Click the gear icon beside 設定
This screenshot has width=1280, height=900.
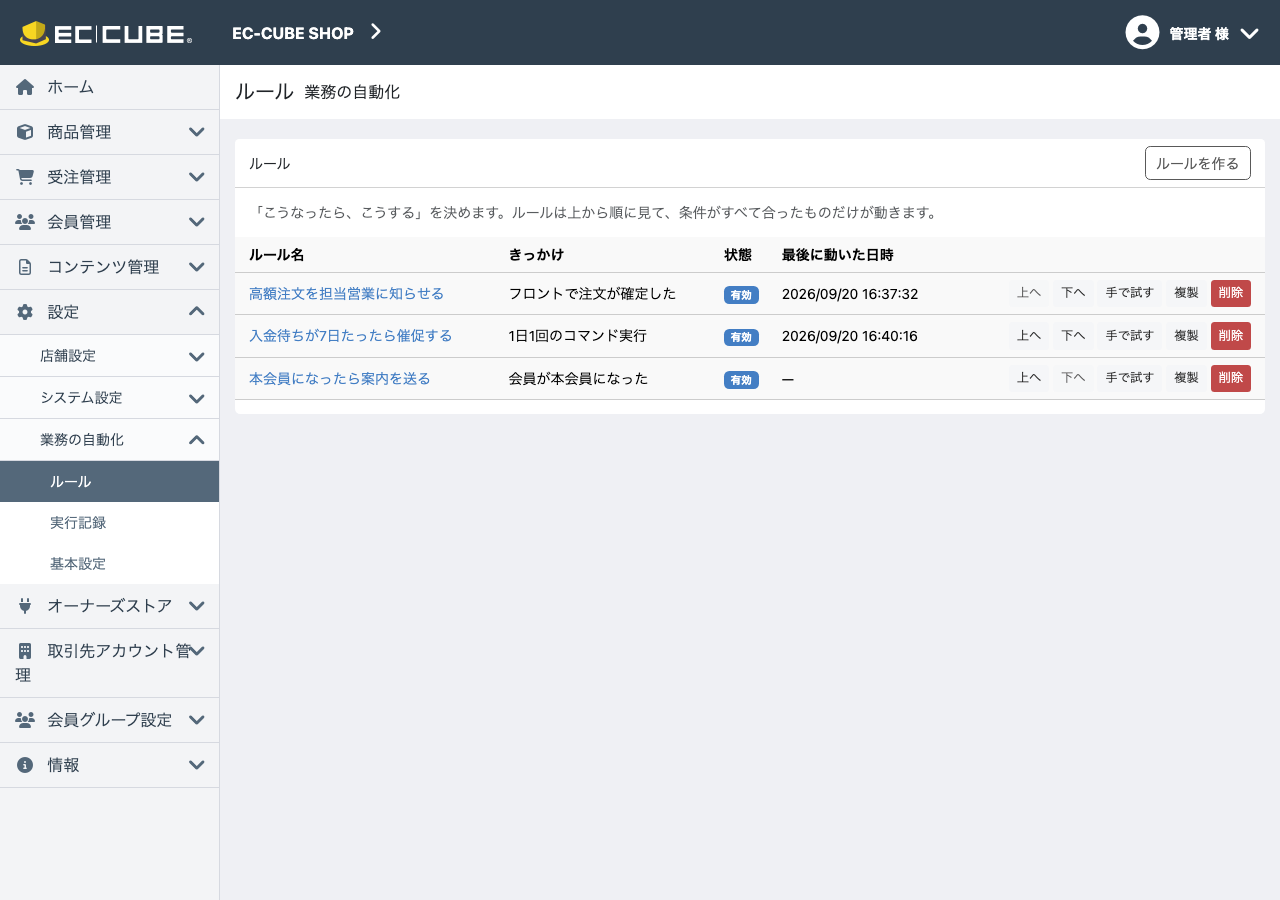point(25,312)
